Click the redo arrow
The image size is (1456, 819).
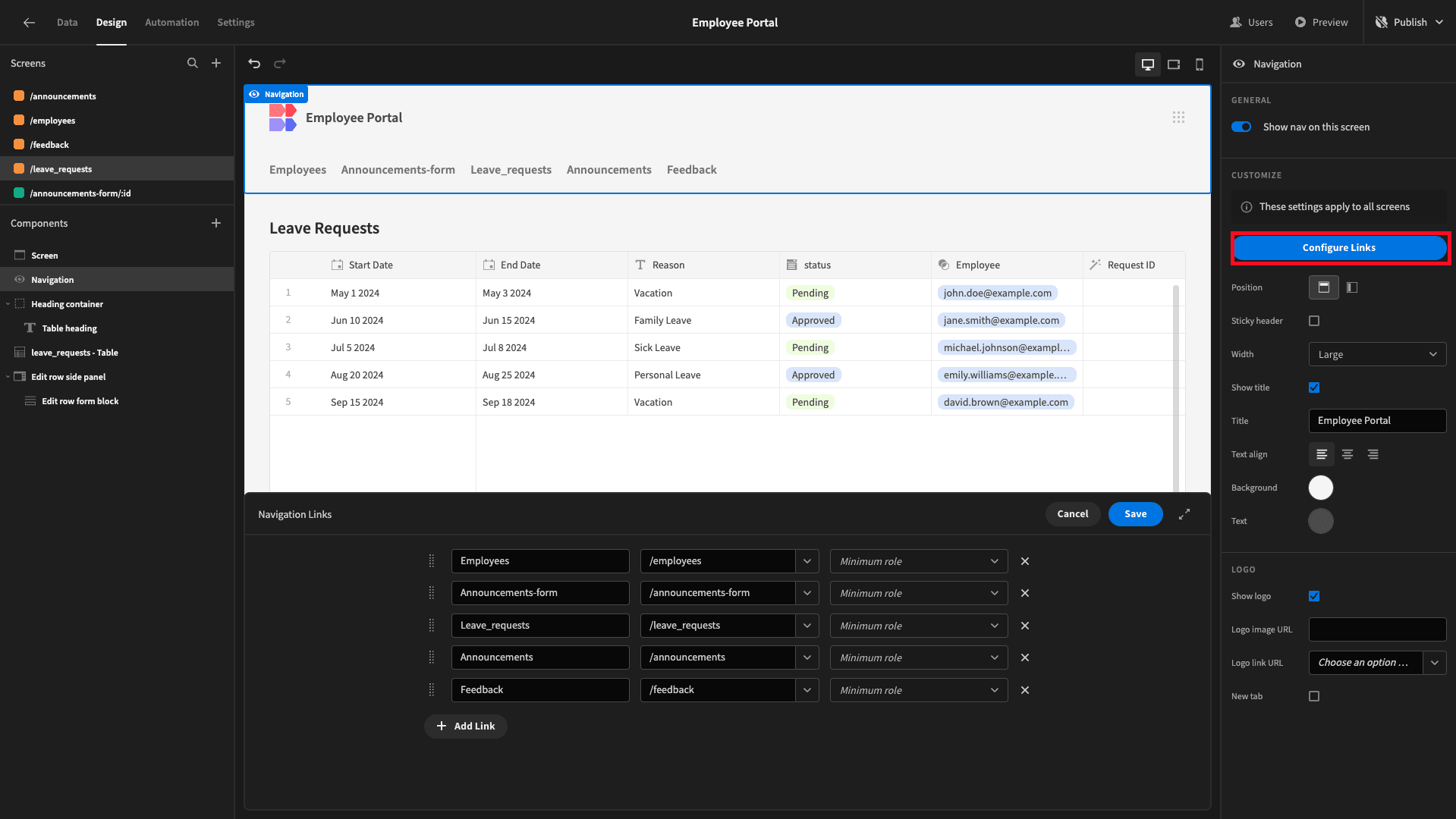(x=280, y=64)
